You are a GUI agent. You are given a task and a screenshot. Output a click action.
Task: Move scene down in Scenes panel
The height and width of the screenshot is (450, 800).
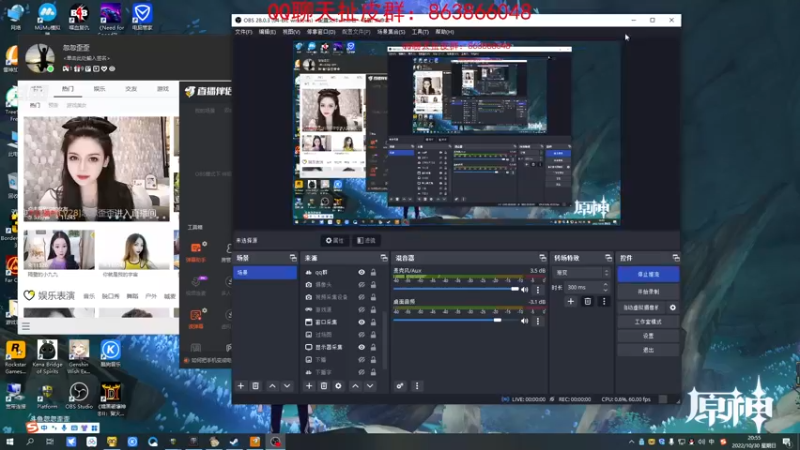coord(287,386)
